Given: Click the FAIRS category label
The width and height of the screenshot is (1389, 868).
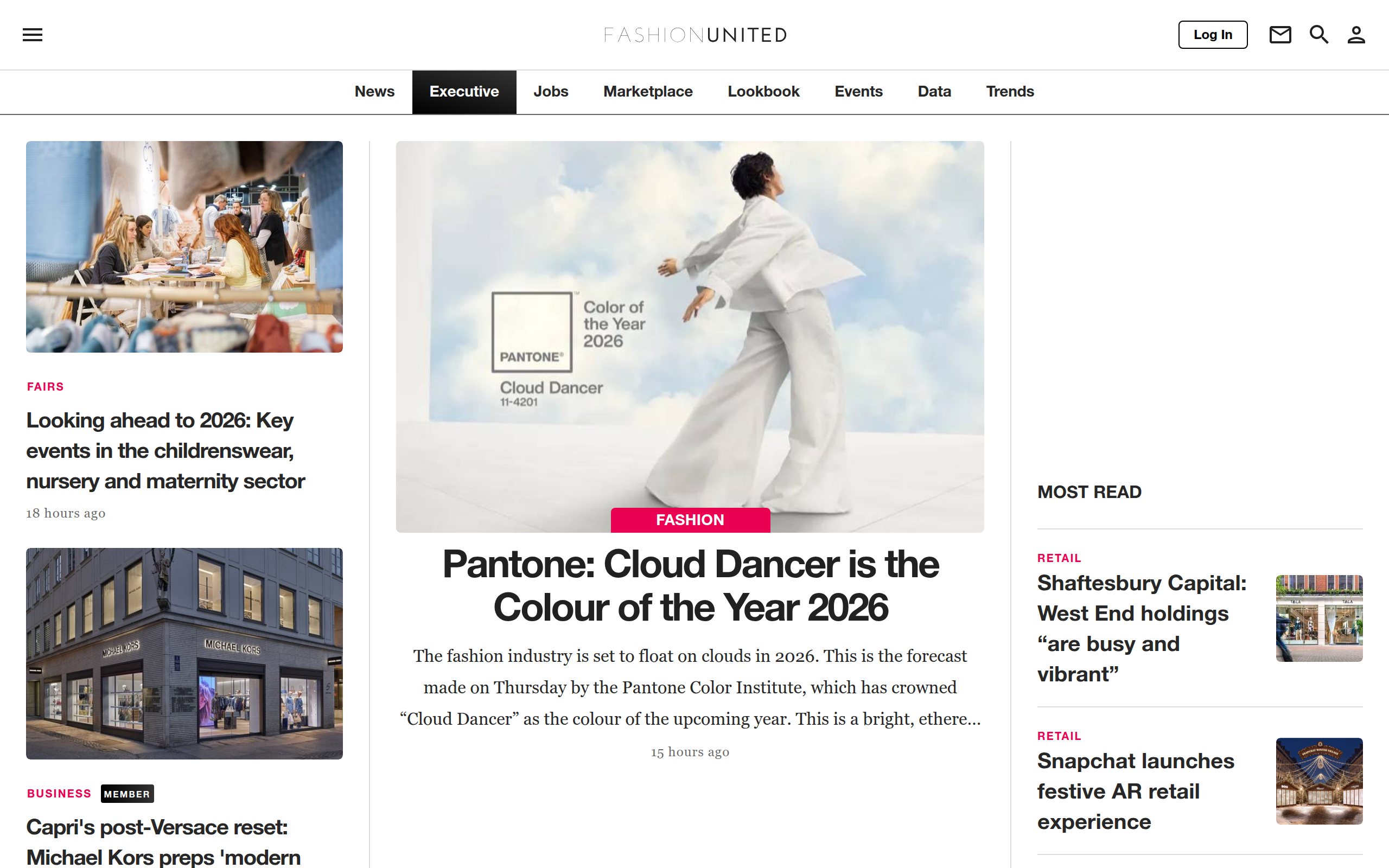Looking at the screenshot, I should pyautogui.click(x=45, y=386).
